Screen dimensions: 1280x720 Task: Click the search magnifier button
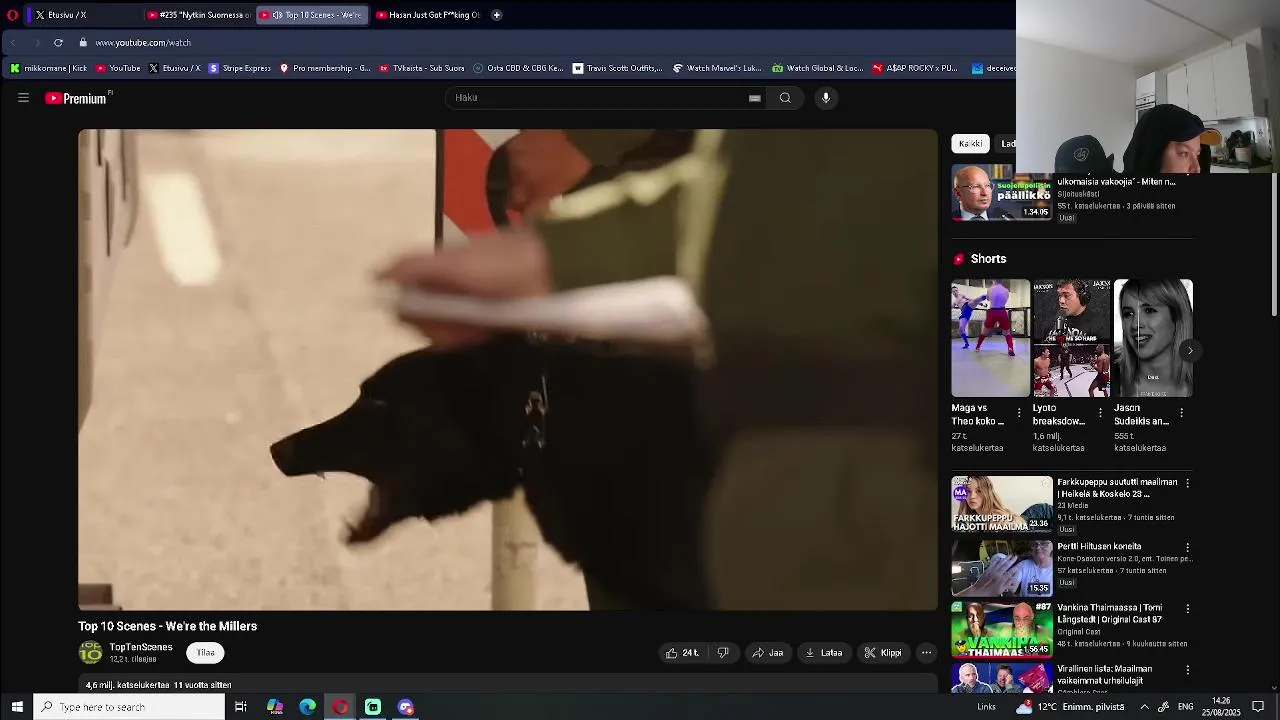tap(785, 98)
